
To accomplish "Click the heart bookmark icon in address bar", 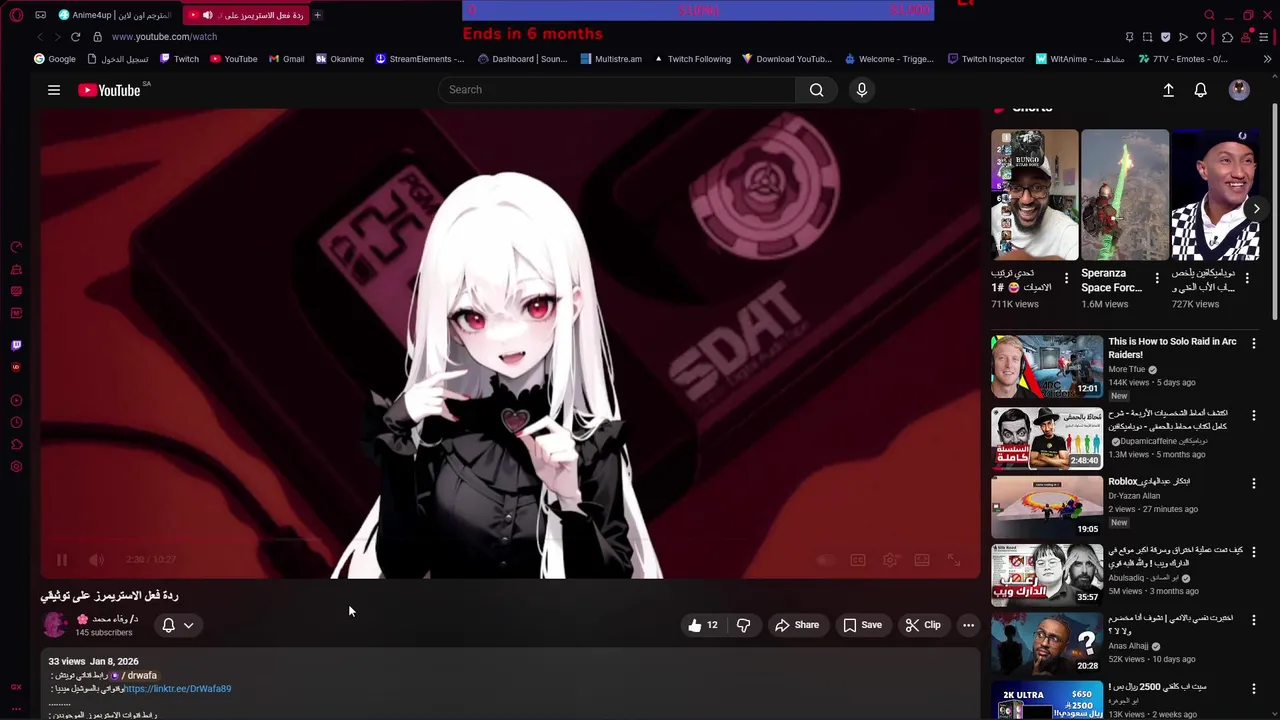I will [1201, 37].
